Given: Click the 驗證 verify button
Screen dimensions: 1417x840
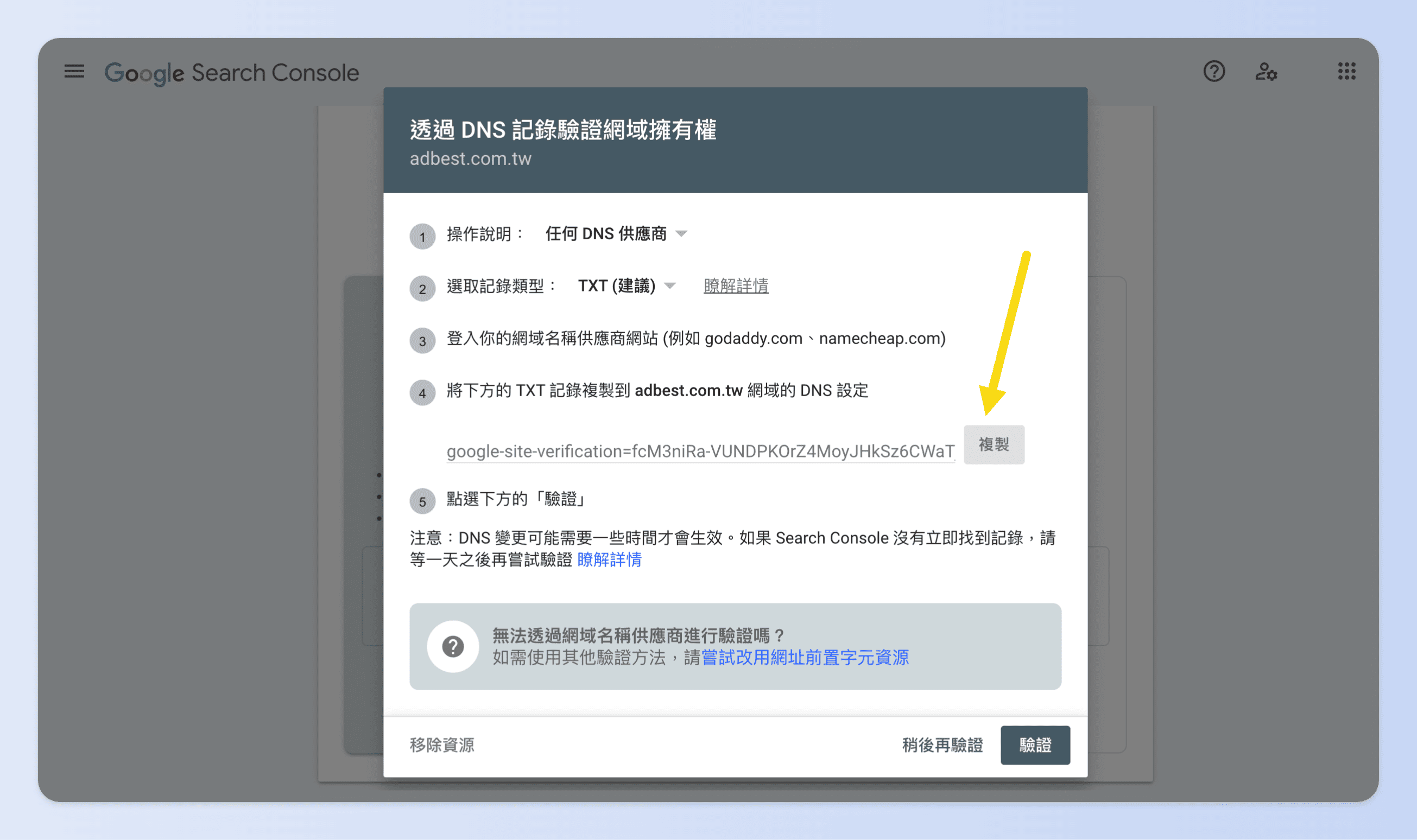Looking at the screenshot, I should [1035, 745].
